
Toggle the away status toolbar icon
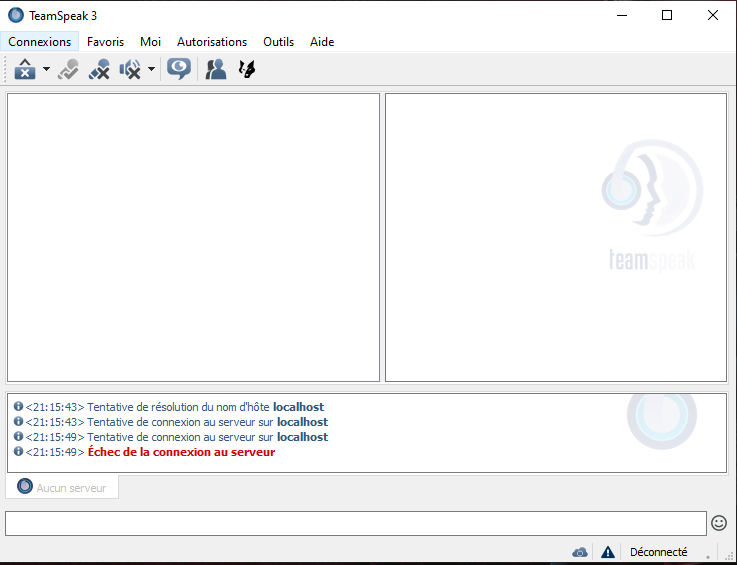(69, 69)
